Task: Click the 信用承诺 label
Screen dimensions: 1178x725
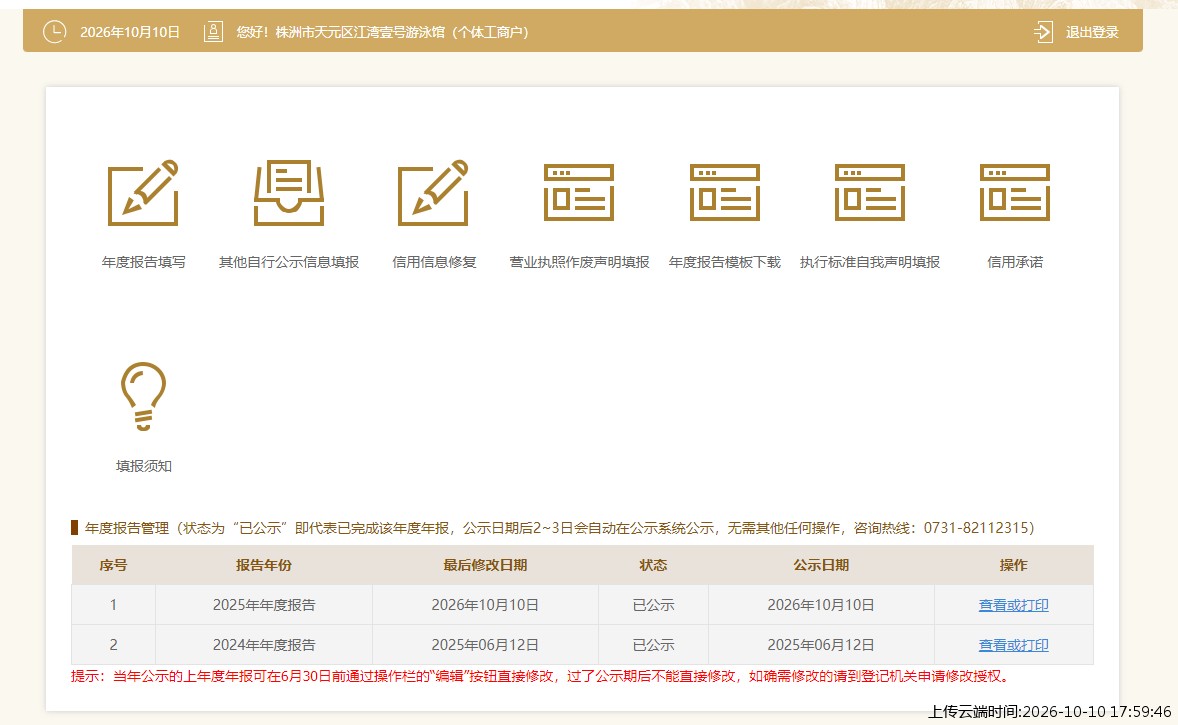Action: pos(1015,262)
